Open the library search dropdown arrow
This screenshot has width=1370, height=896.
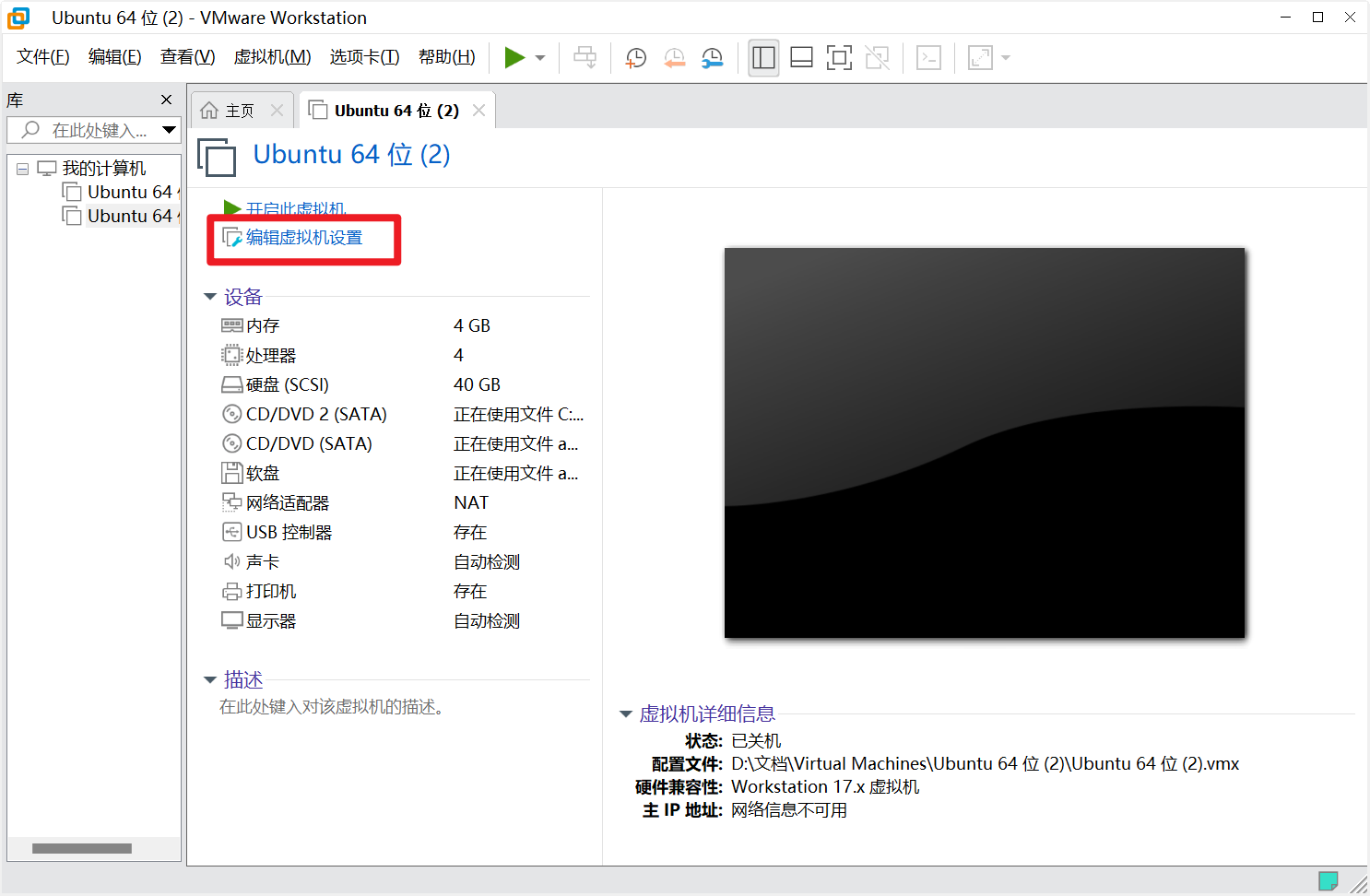(169, 130)
